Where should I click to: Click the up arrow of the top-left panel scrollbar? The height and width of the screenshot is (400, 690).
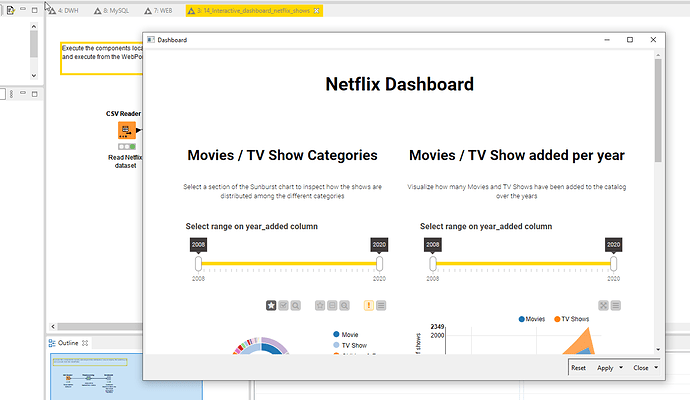[34, 26]
